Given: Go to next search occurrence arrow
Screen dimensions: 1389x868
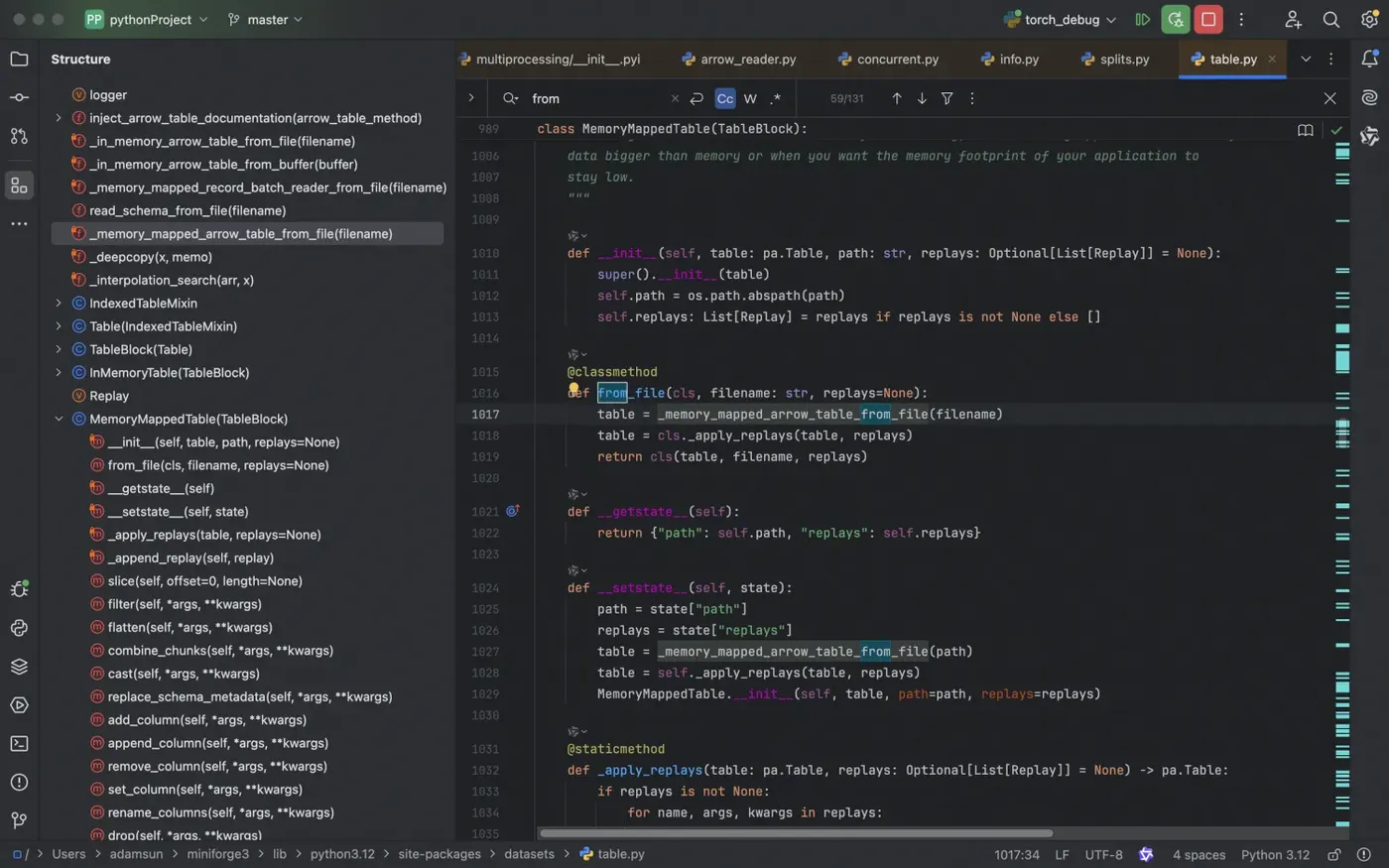Looking at the screenshot, I should (922, 98).
